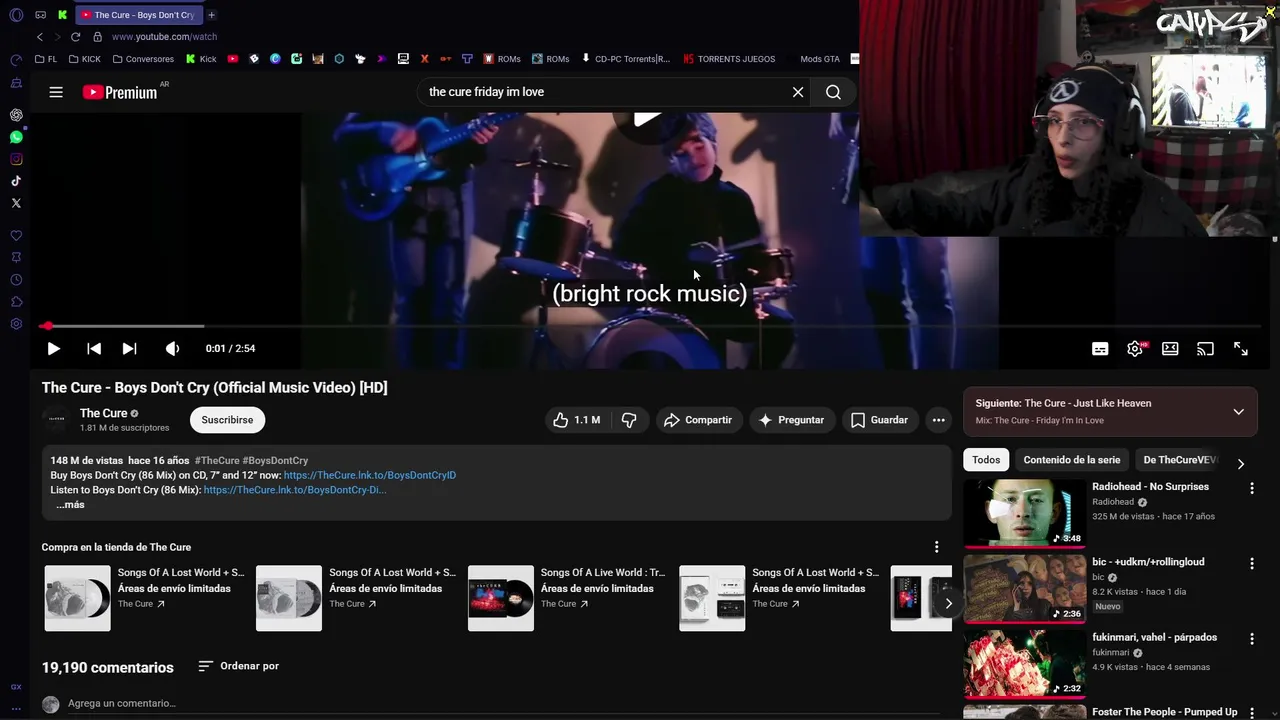Mute the video volume speaker icon
1280x720 pixels.
172,349
